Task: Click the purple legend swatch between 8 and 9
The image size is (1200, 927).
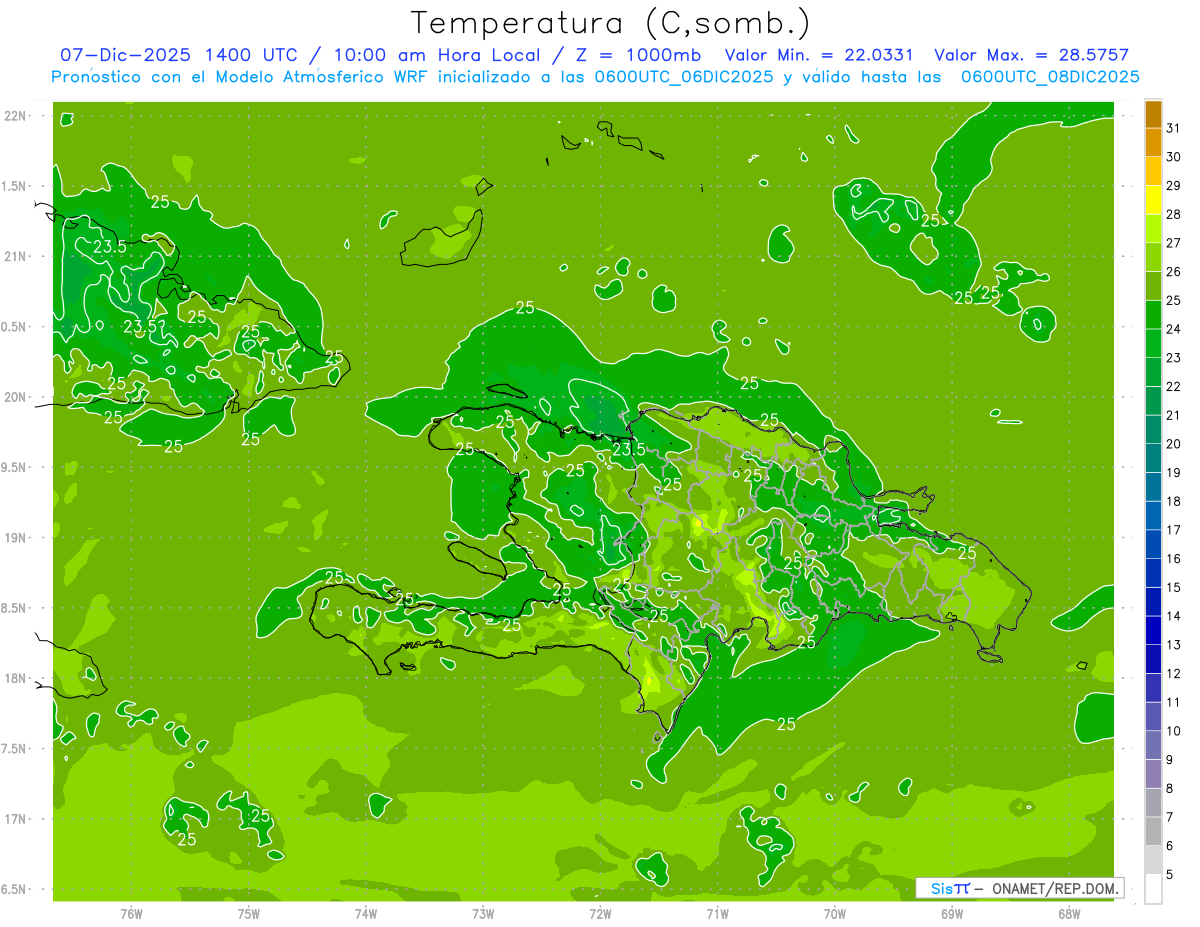Action: (x=1153, y=774)
